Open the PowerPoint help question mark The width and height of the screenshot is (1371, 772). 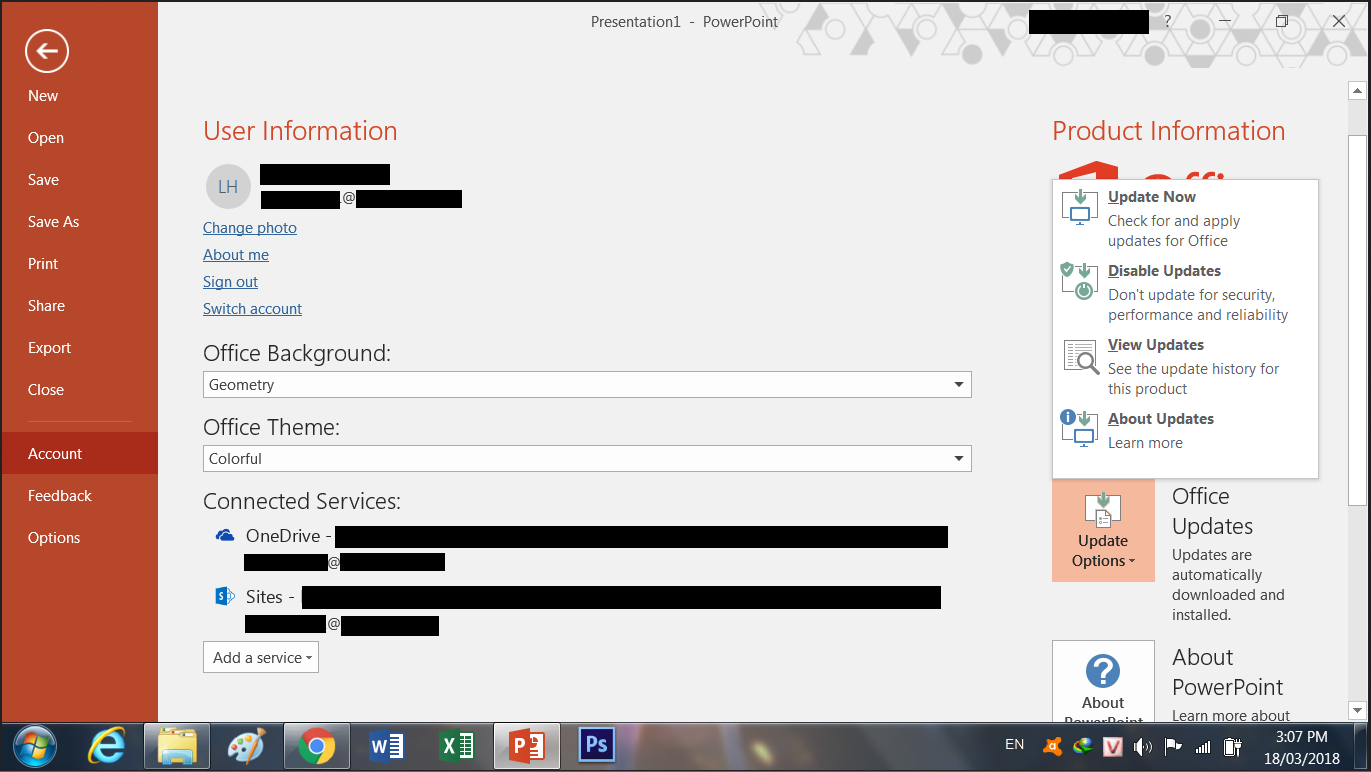tap(1167, 21)
